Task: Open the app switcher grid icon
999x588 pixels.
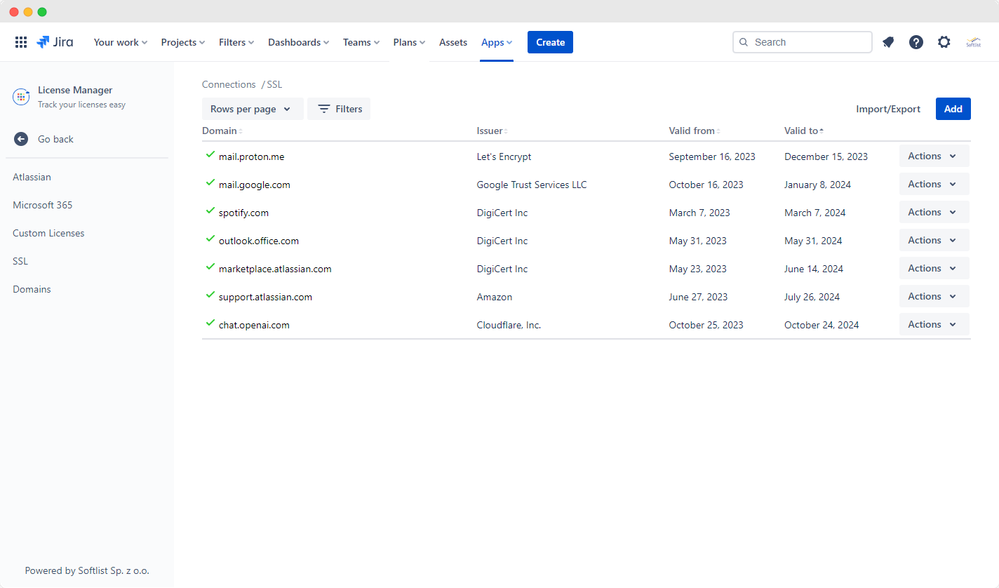Action: (21, 42)
